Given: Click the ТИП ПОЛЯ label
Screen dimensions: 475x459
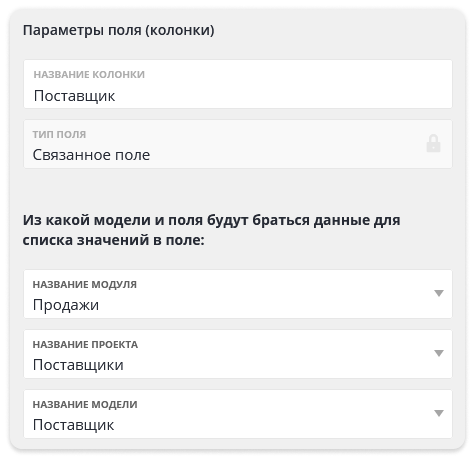Looking at the screenshot, I should point(59,134).
